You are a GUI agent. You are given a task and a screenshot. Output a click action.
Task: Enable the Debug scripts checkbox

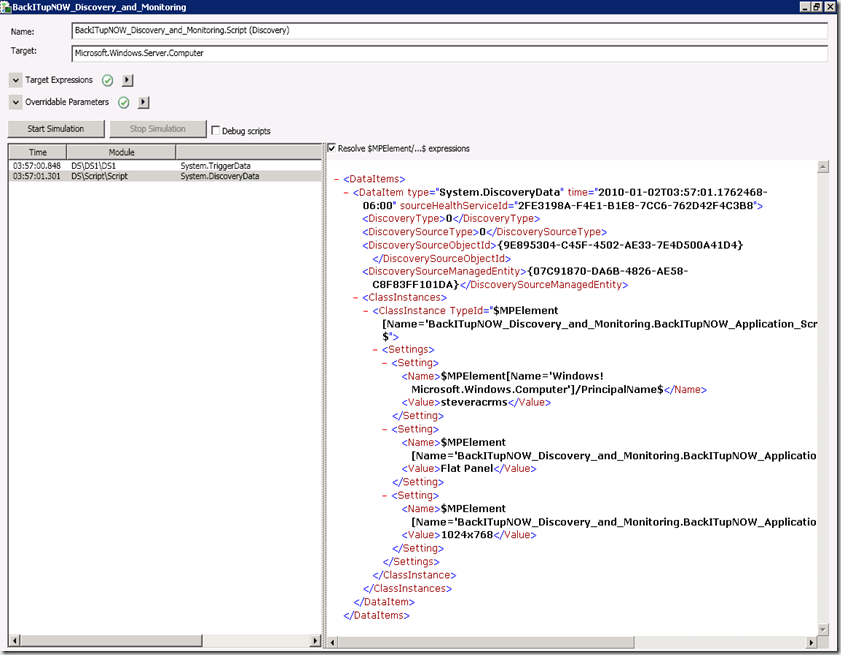click(216, 130)
